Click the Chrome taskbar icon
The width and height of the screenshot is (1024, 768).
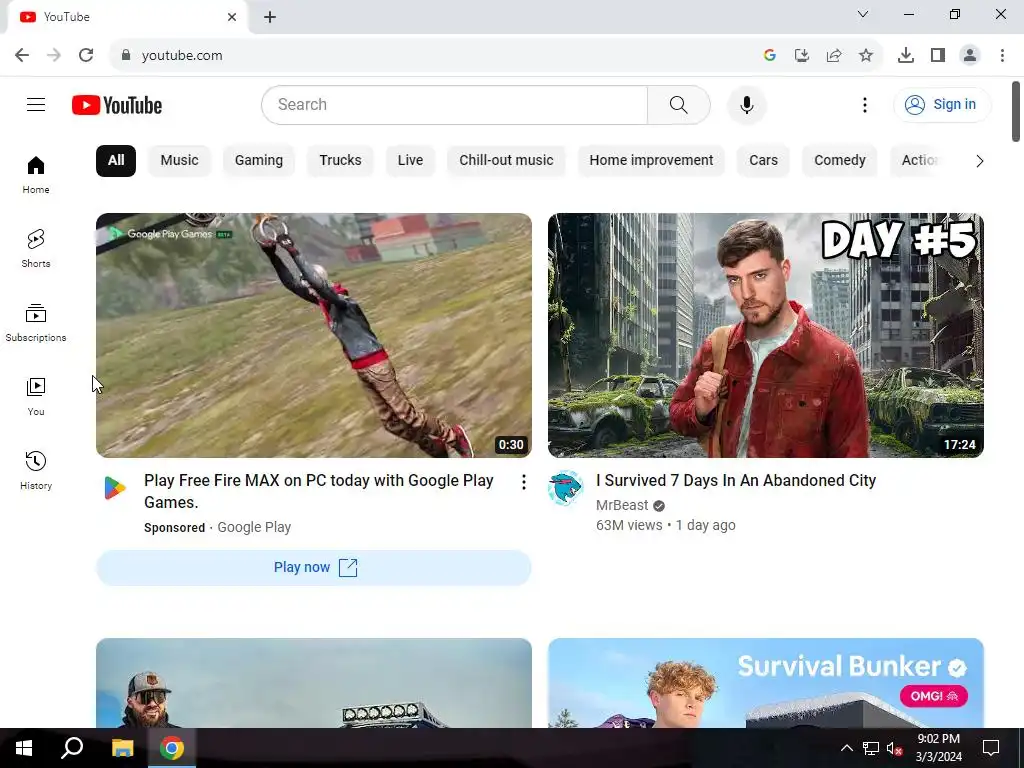tap(172, 748)
